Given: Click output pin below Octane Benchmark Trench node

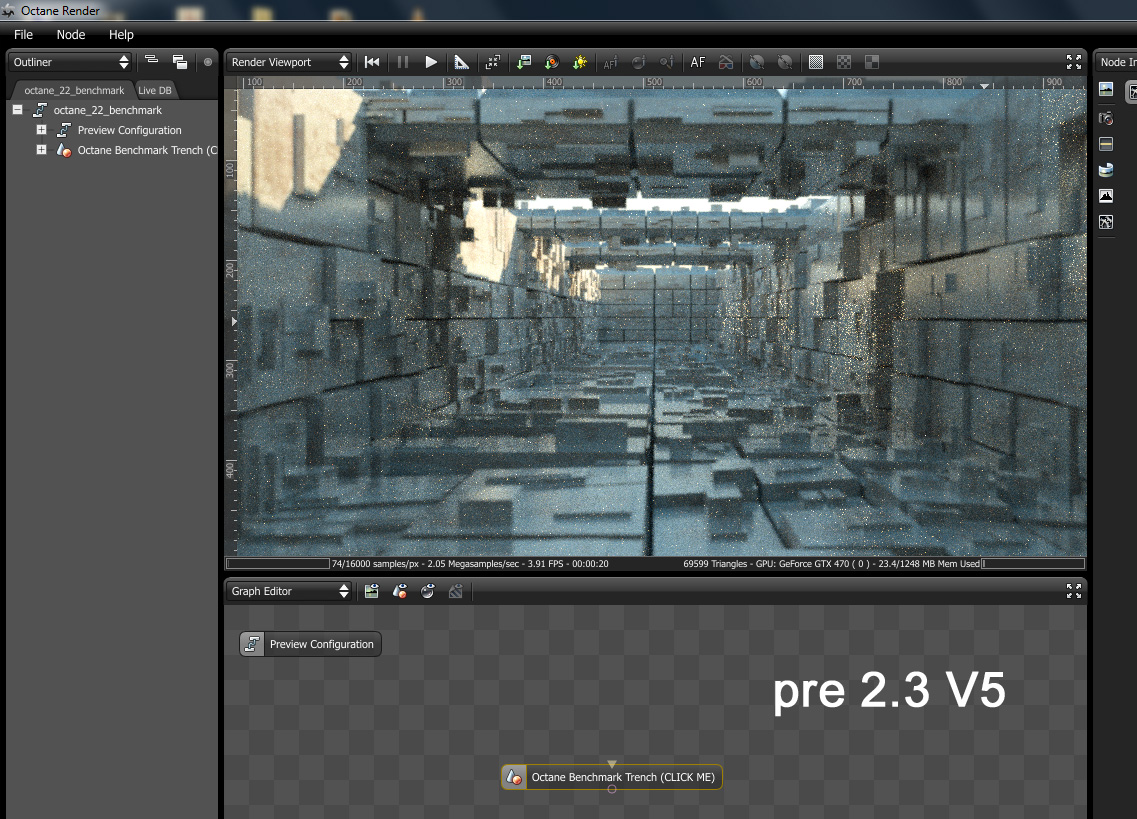Looking at the screenshot, I should pos(612,789).
